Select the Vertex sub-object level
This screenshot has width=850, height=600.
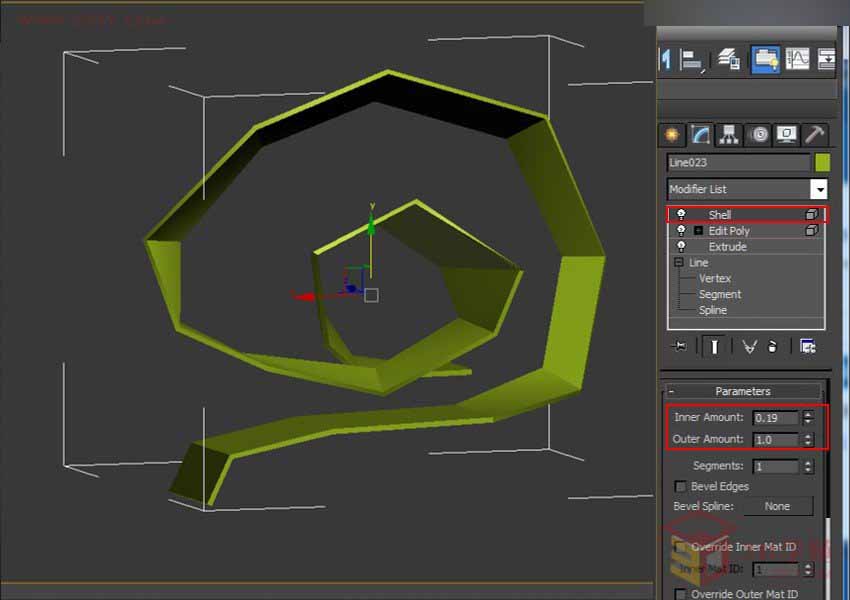714,279
